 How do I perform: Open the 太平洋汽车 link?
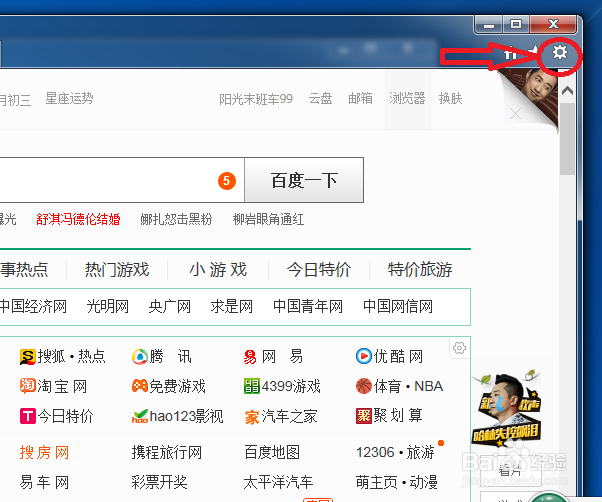[279, 482]
